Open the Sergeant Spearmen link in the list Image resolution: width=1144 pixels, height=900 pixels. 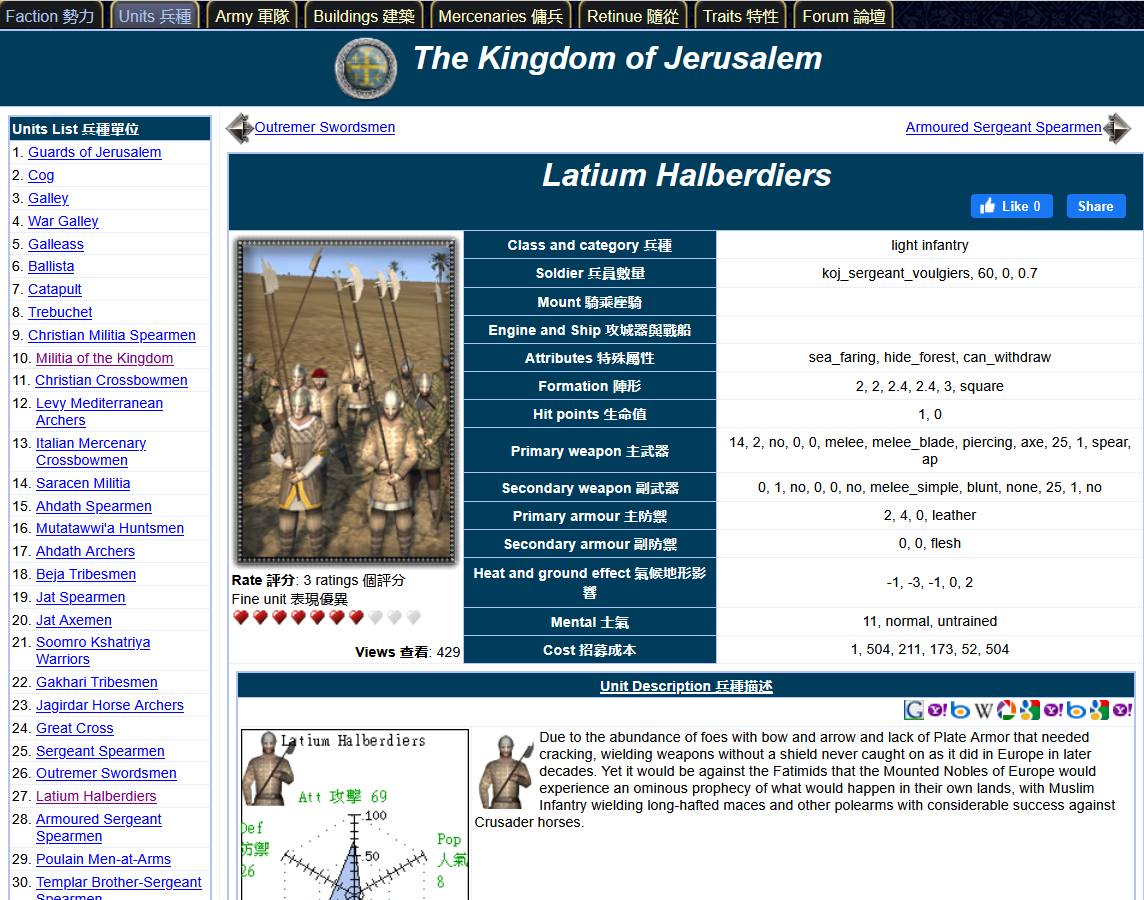tap(101, 751)
